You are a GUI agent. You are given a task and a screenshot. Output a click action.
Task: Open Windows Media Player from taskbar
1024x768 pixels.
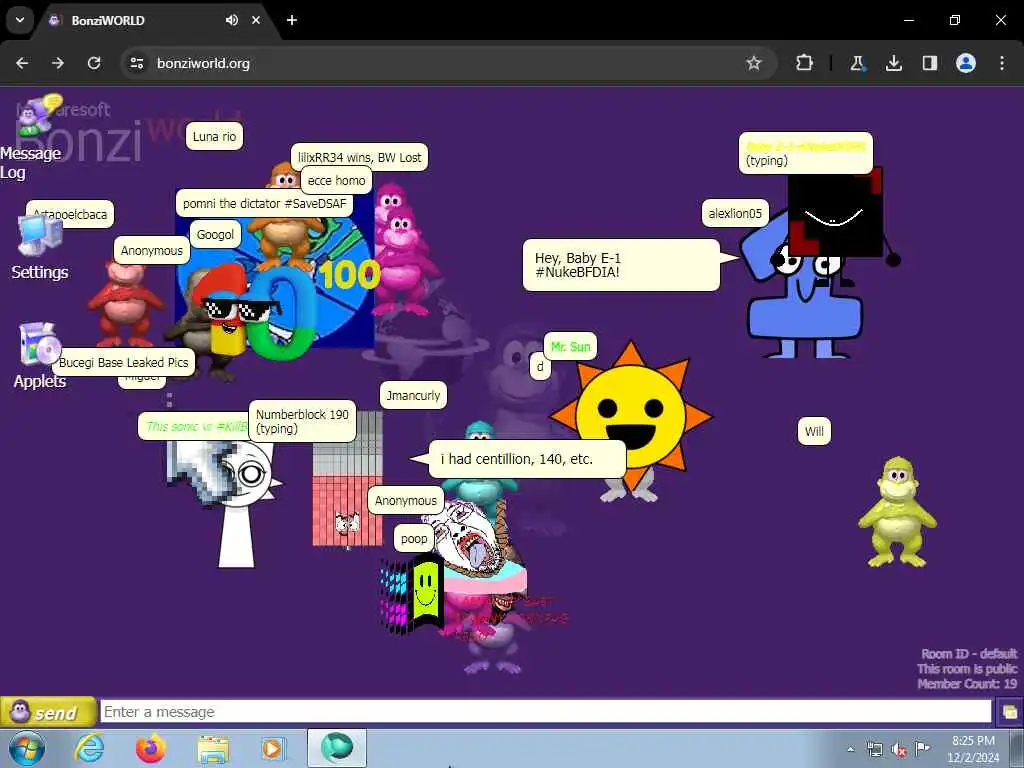(272, 748)
